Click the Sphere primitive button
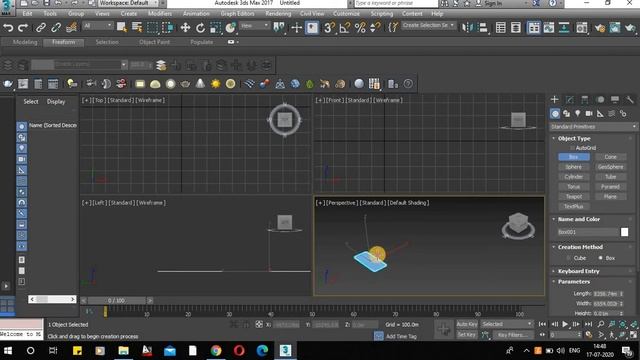Viewport: 640px width, 360px height. pos(573,167)
